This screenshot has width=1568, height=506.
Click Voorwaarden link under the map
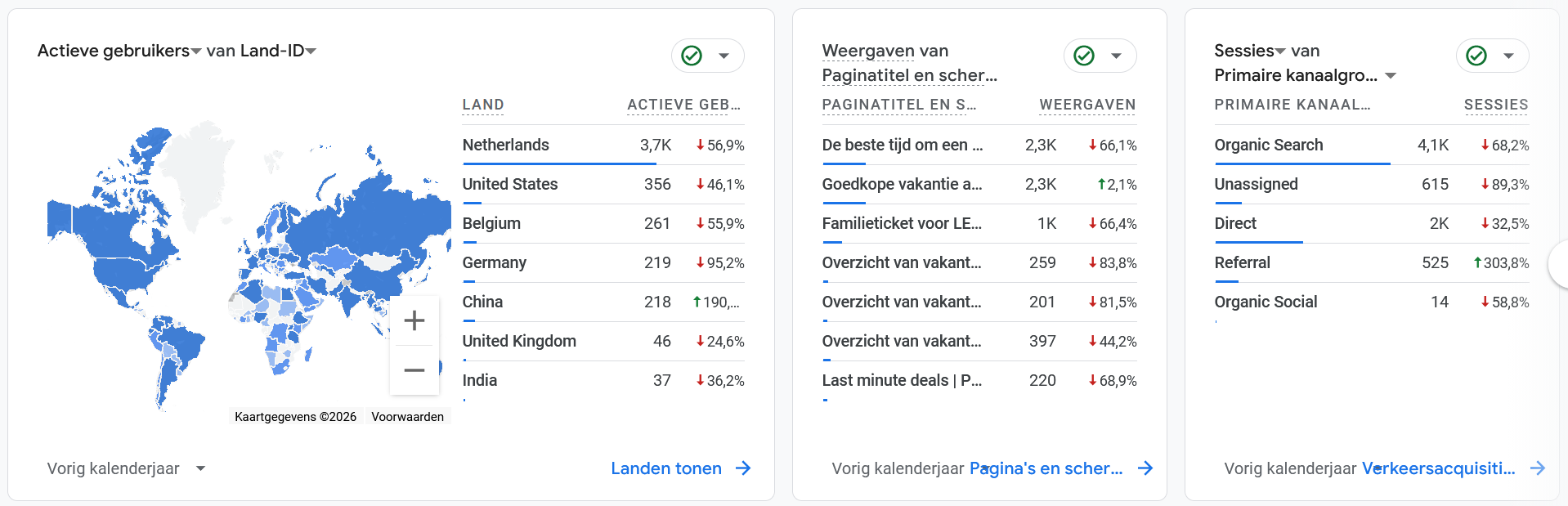[x=407, y=417]
